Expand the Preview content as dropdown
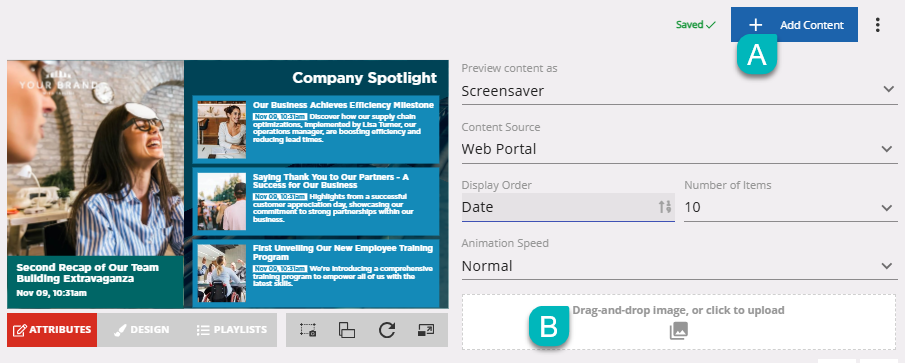905x363 pixels. pyautogui.click(x=679, y=91)
